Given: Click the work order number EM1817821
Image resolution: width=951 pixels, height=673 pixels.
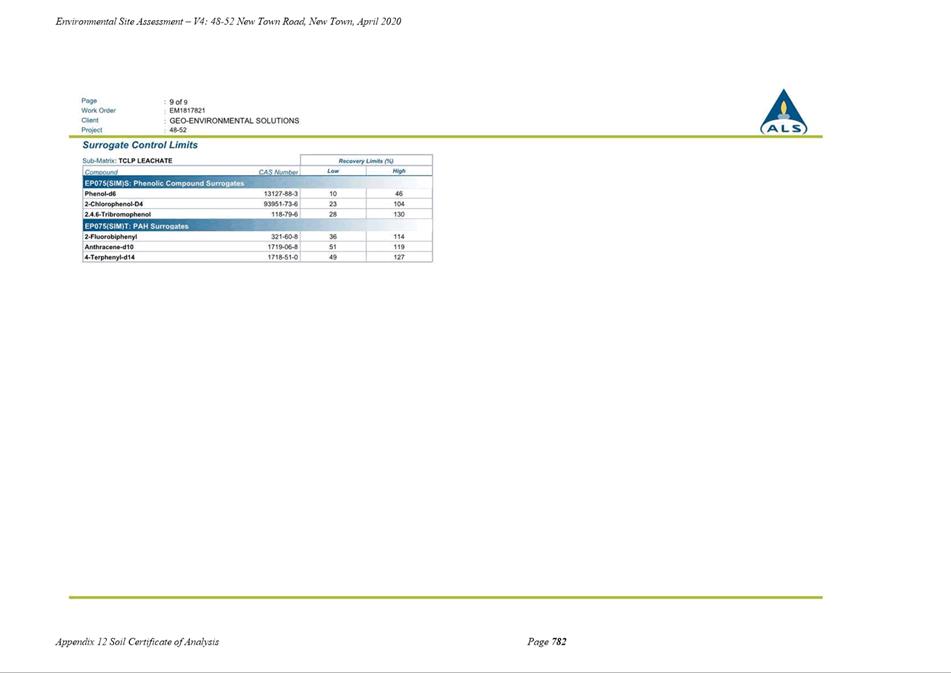Looking at the screenshot, I should tap(187, 111).
